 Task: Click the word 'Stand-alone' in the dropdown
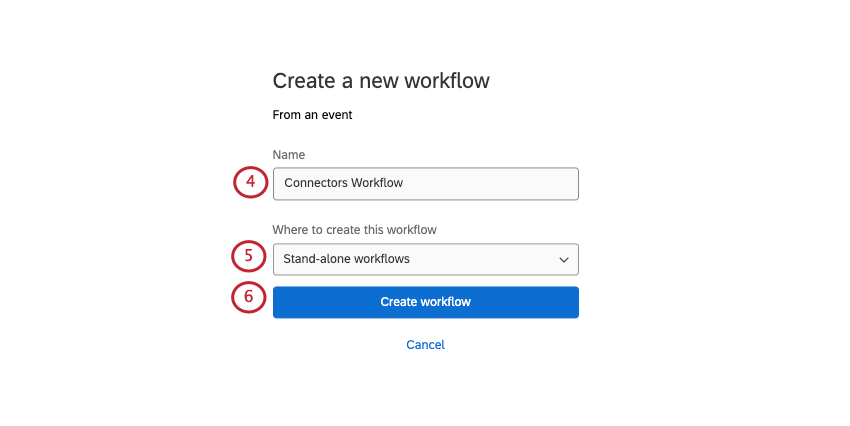click(x=315, y=260)
